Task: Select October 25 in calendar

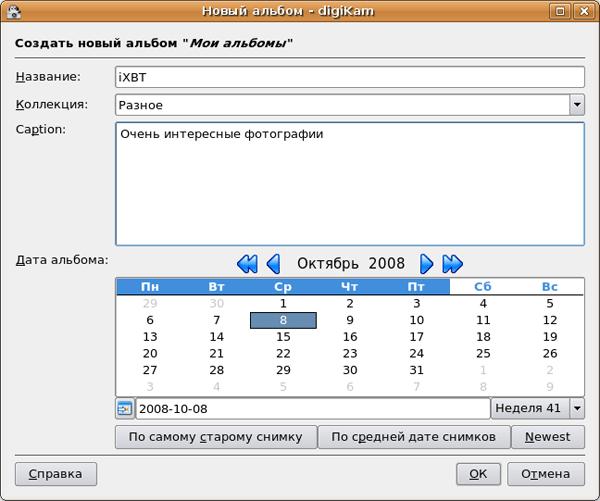Action: coord(483,354)
